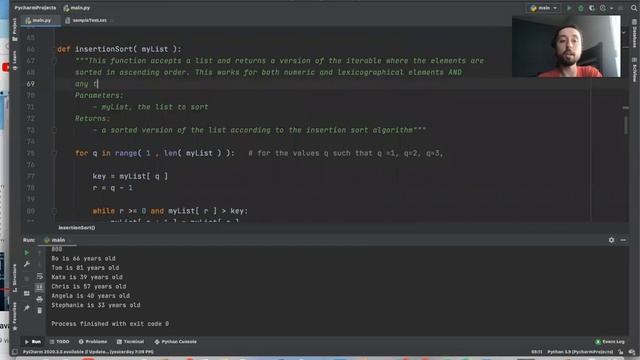Click main.py breadcrumb in navigation bar
The height and width of the screenshot is (360, 640).
point(77,8)
